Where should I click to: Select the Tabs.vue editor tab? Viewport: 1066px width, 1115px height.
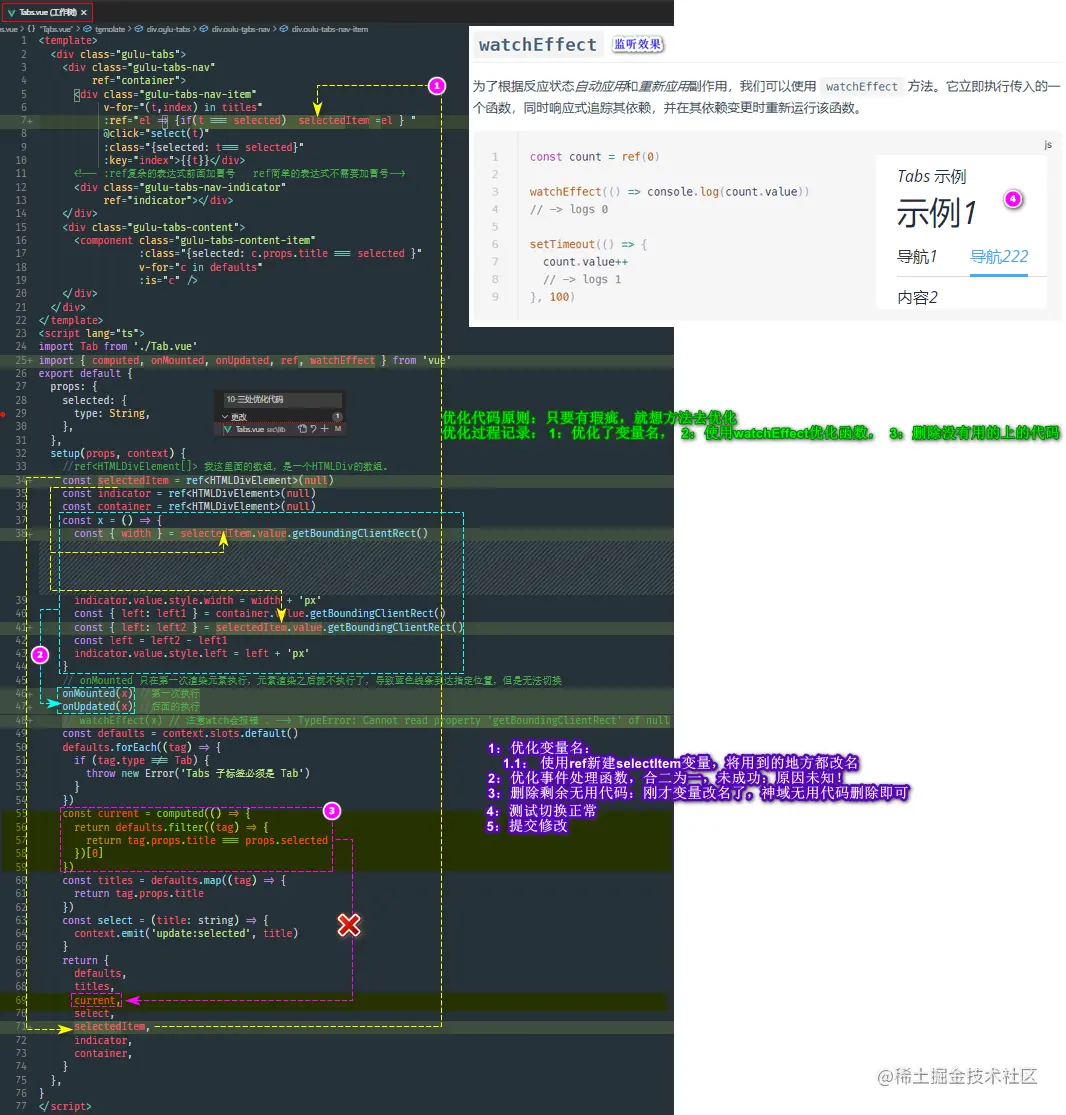pos(47,12)
